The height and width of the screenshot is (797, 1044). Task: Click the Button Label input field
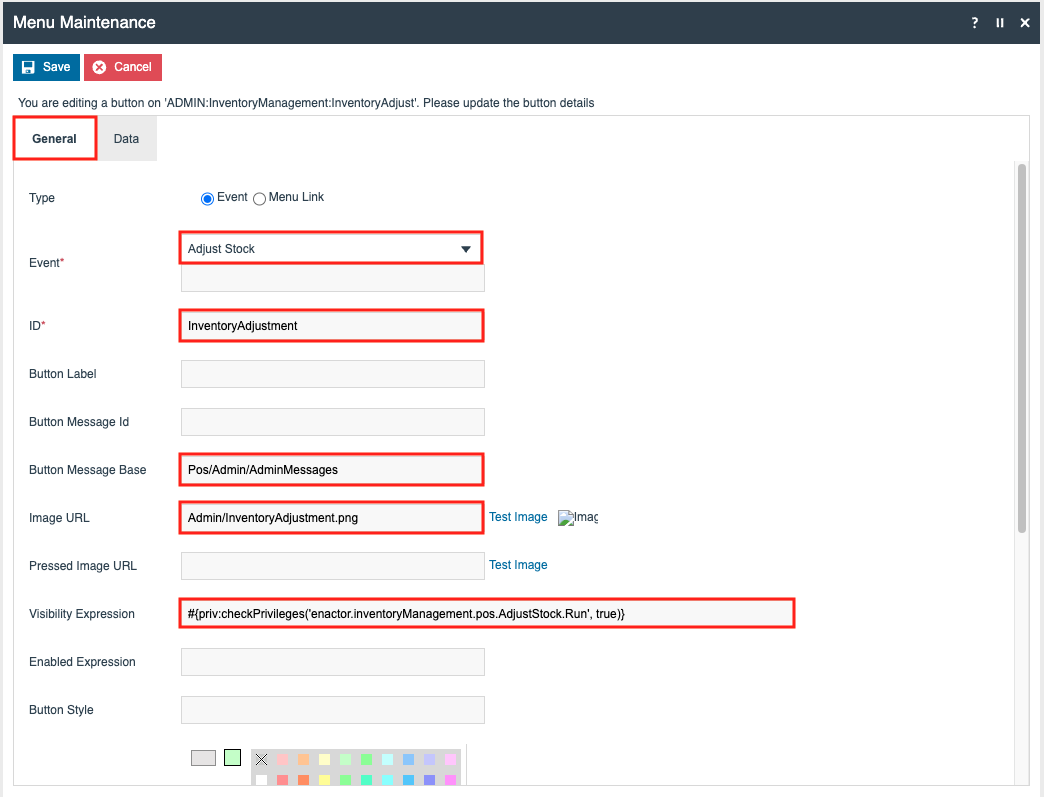click(332, 374)
